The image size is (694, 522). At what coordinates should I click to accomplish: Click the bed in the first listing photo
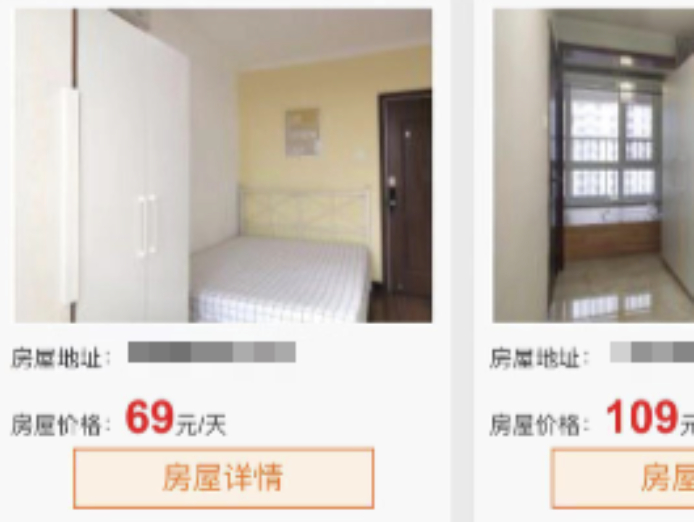pos(281,278)
